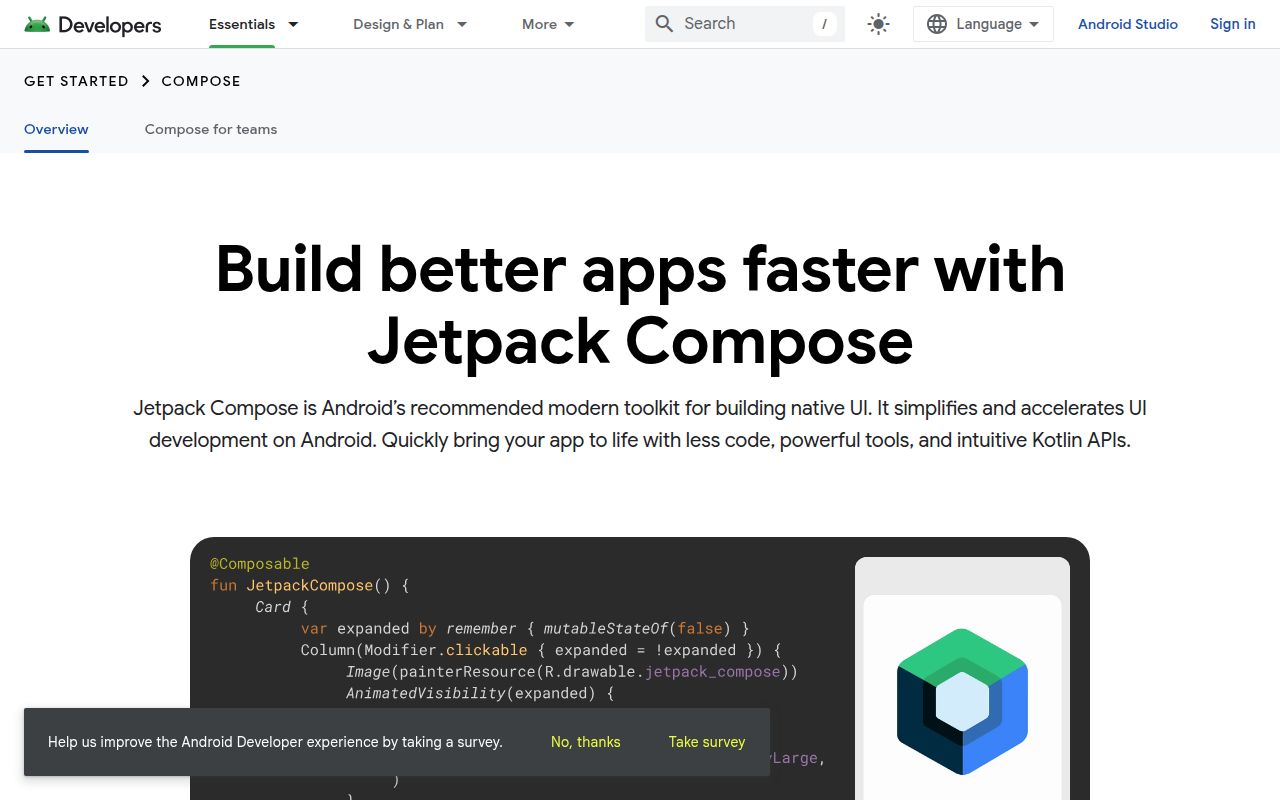Screen dimensions: 1280x800
Task: Expand the Essentials dropdown arrow
Action: (293, 24)
